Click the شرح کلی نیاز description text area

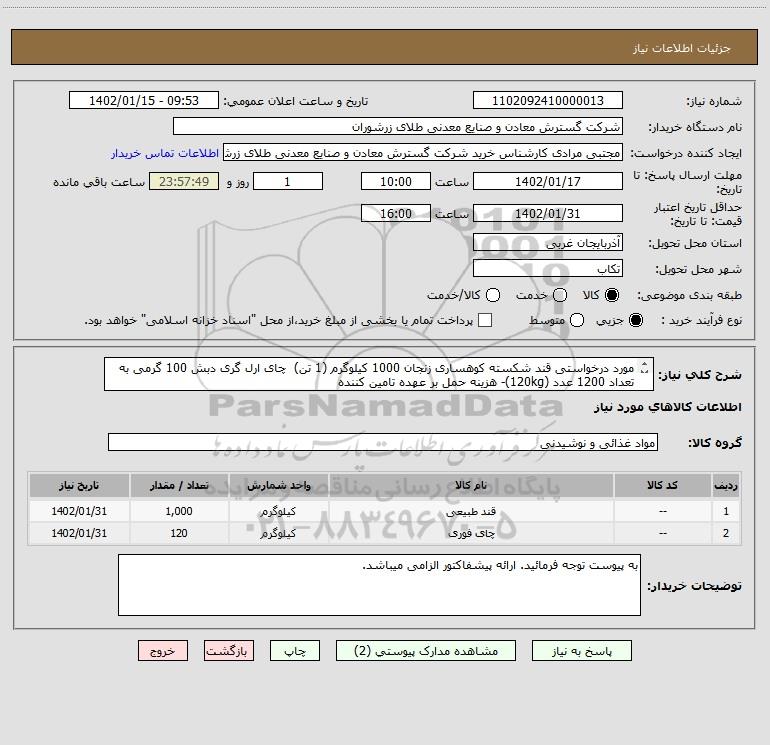click(x=379, y=375)
